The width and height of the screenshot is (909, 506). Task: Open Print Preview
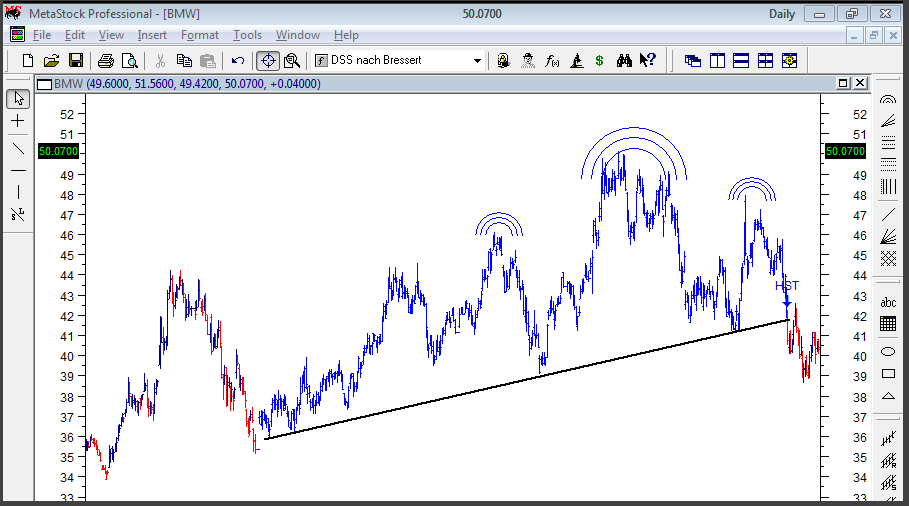130,60
